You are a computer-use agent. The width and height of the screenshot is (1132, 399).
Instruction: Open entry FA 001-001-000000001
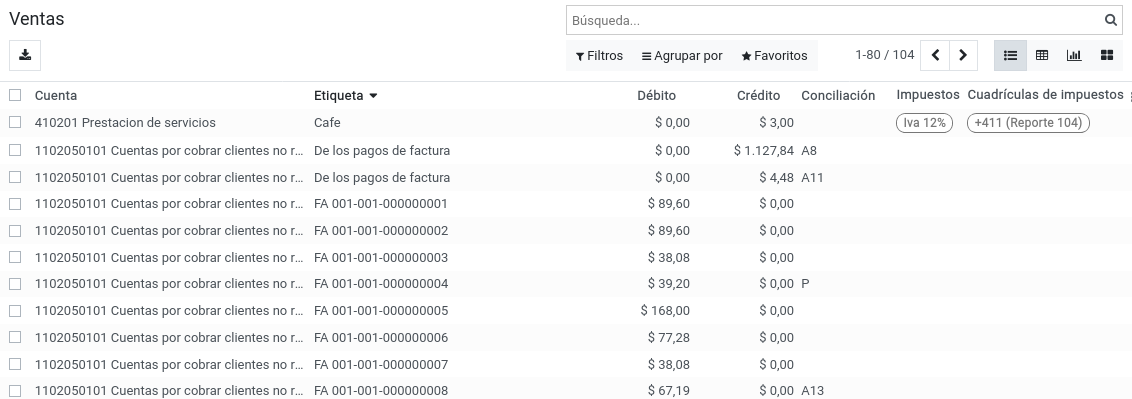click(x=380, y=203)
